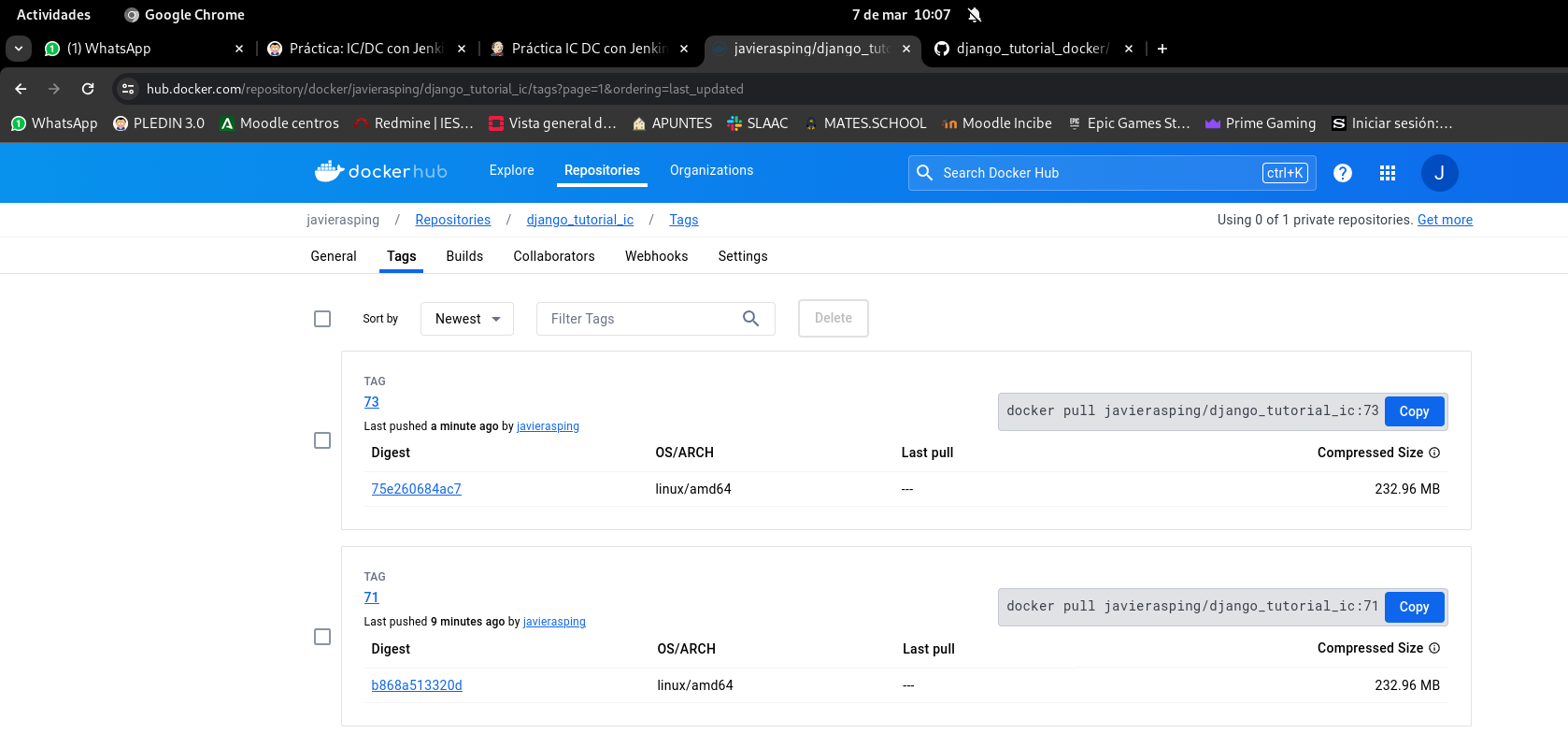
Task: Open the Vista general bookmark
Action: click(552, 123)
